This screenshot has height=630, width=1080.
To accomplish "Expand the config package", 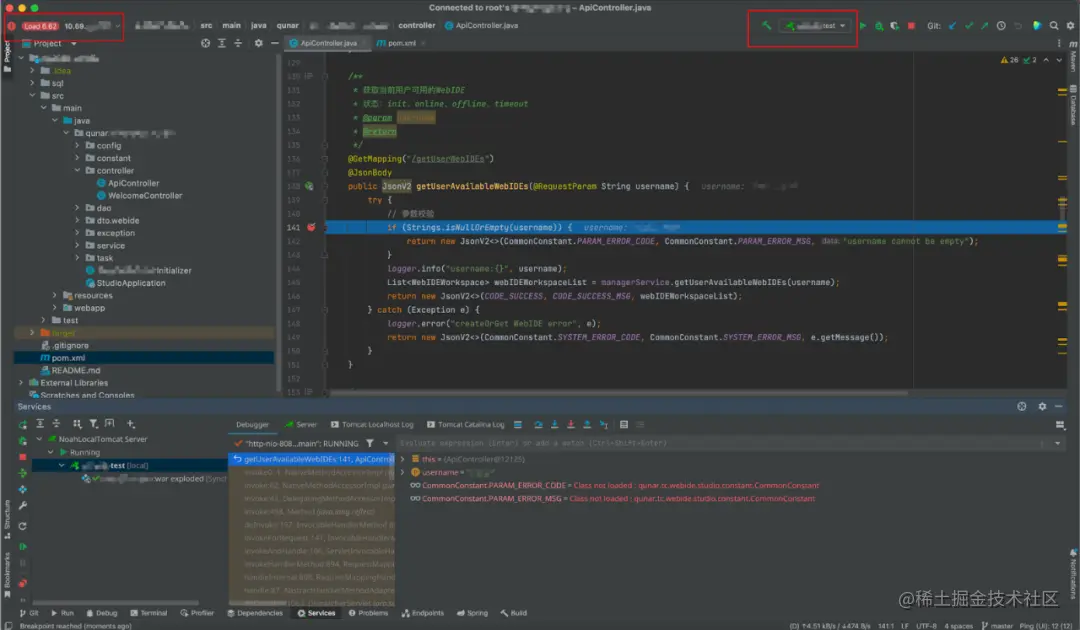I will [x=77, y=145].
